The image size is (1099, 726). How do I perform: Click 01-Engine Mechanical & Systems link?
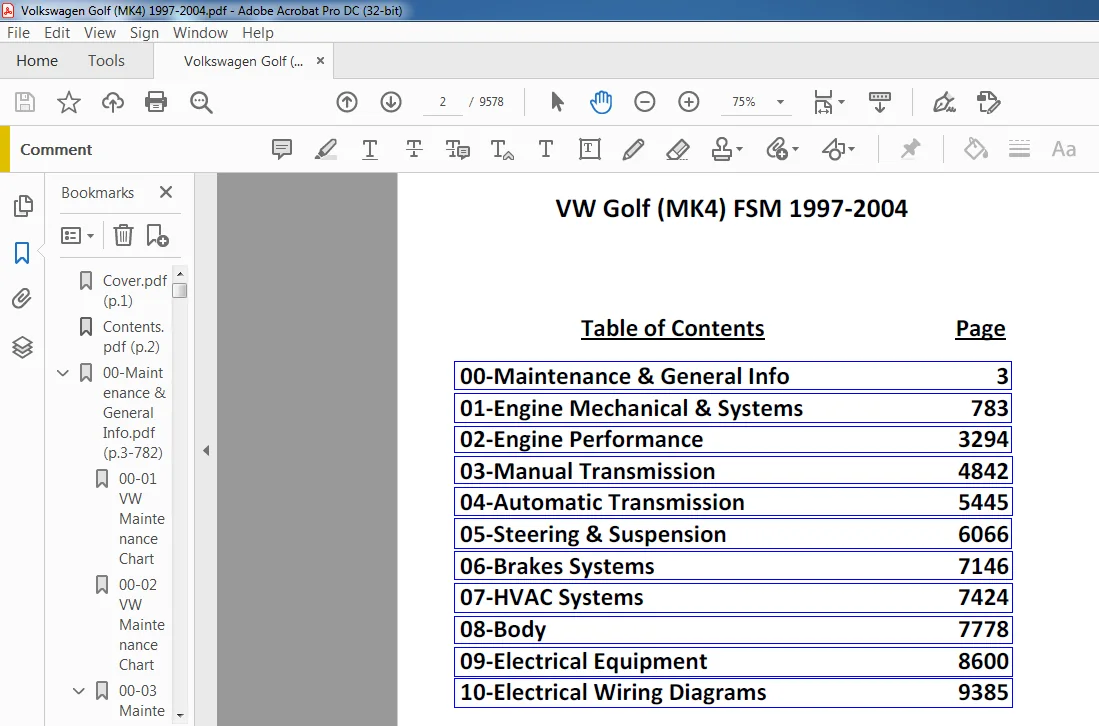click(733, 408)
